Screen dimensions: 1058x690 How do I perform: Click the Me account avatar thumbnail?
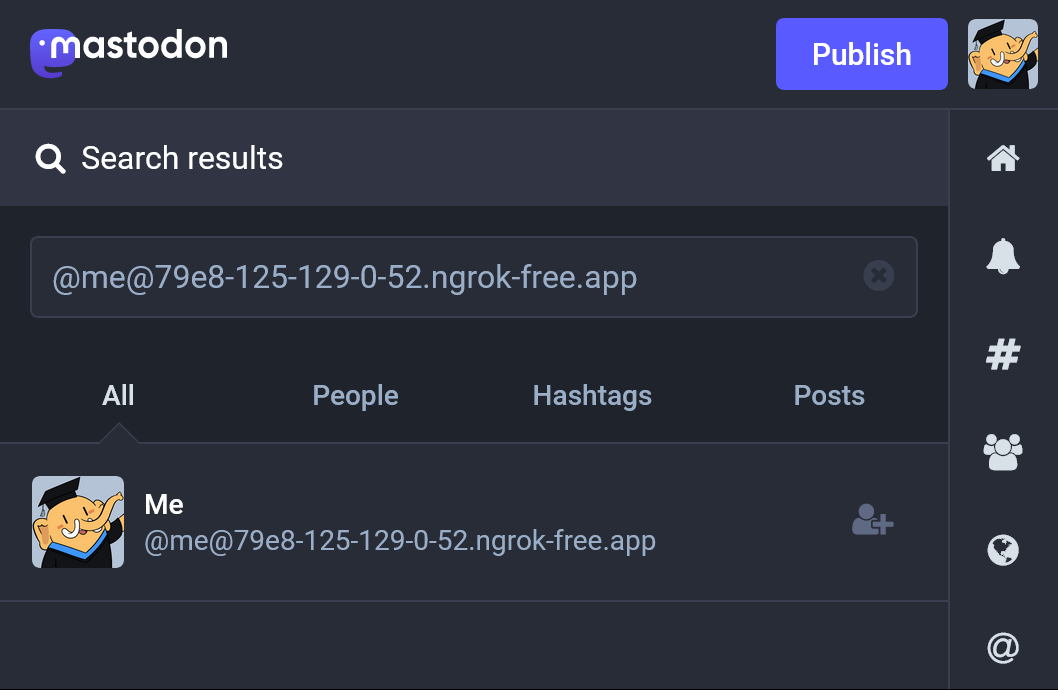pos(78,521)
